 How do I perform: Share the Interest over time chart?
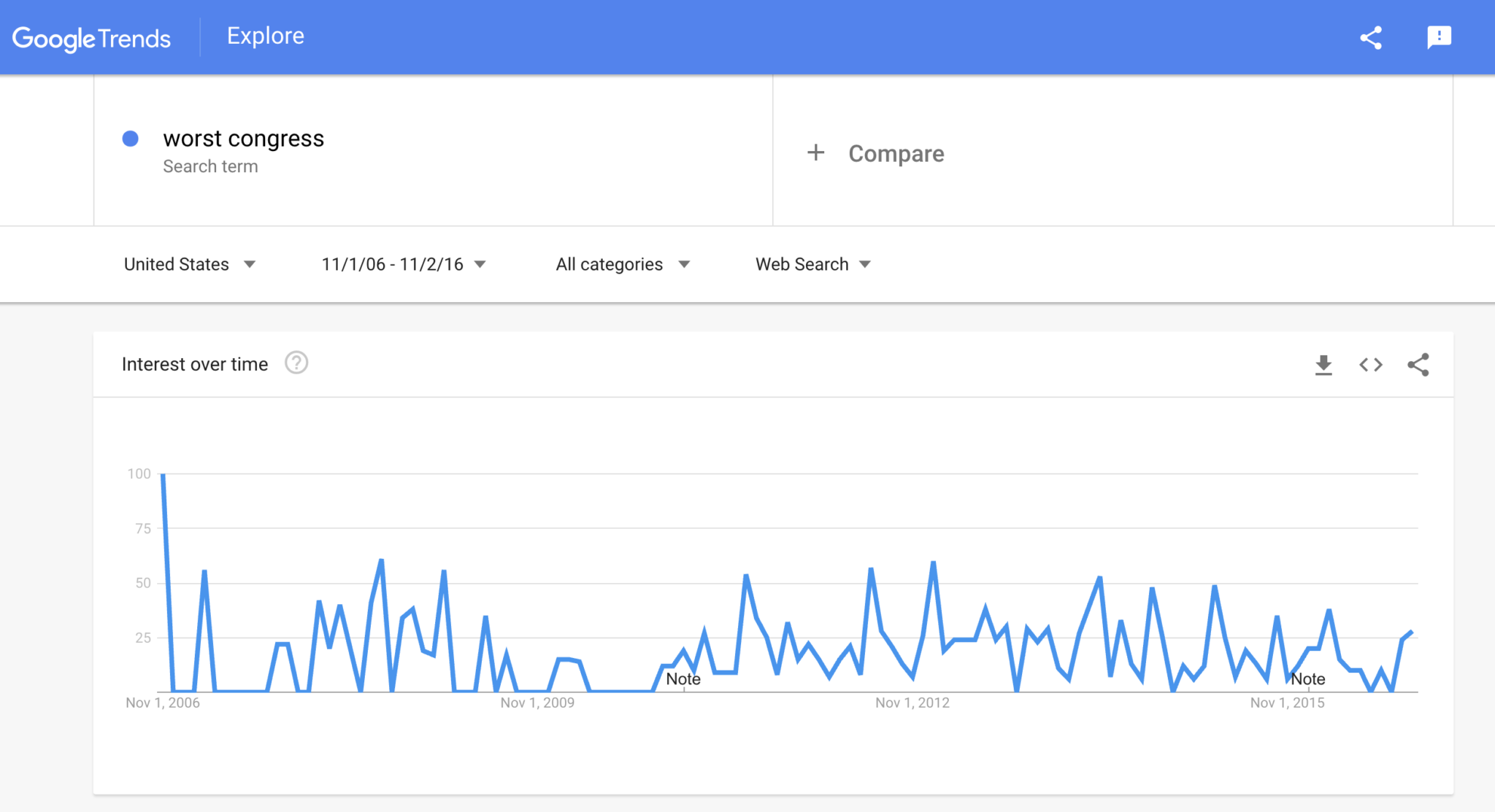1418,365
